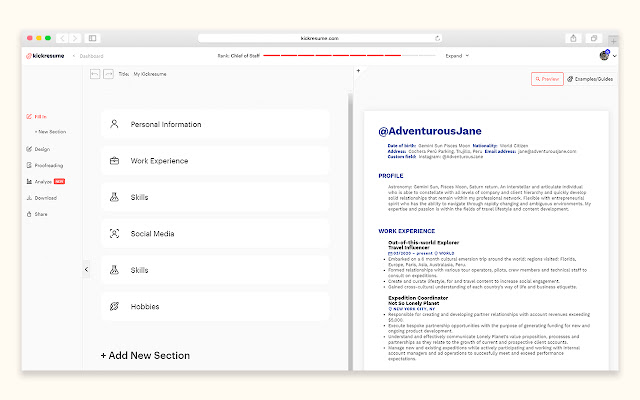
Task: Click the Personal Information person icon
Action: (x=114, y=124)
